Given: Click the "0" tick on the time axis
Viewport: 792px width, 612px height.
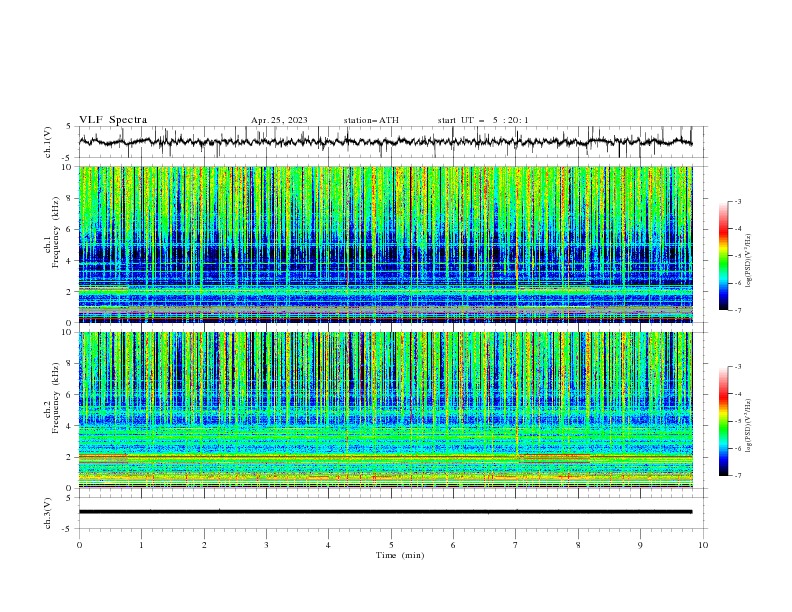Looking at the screenshot, I should [79, 545].
